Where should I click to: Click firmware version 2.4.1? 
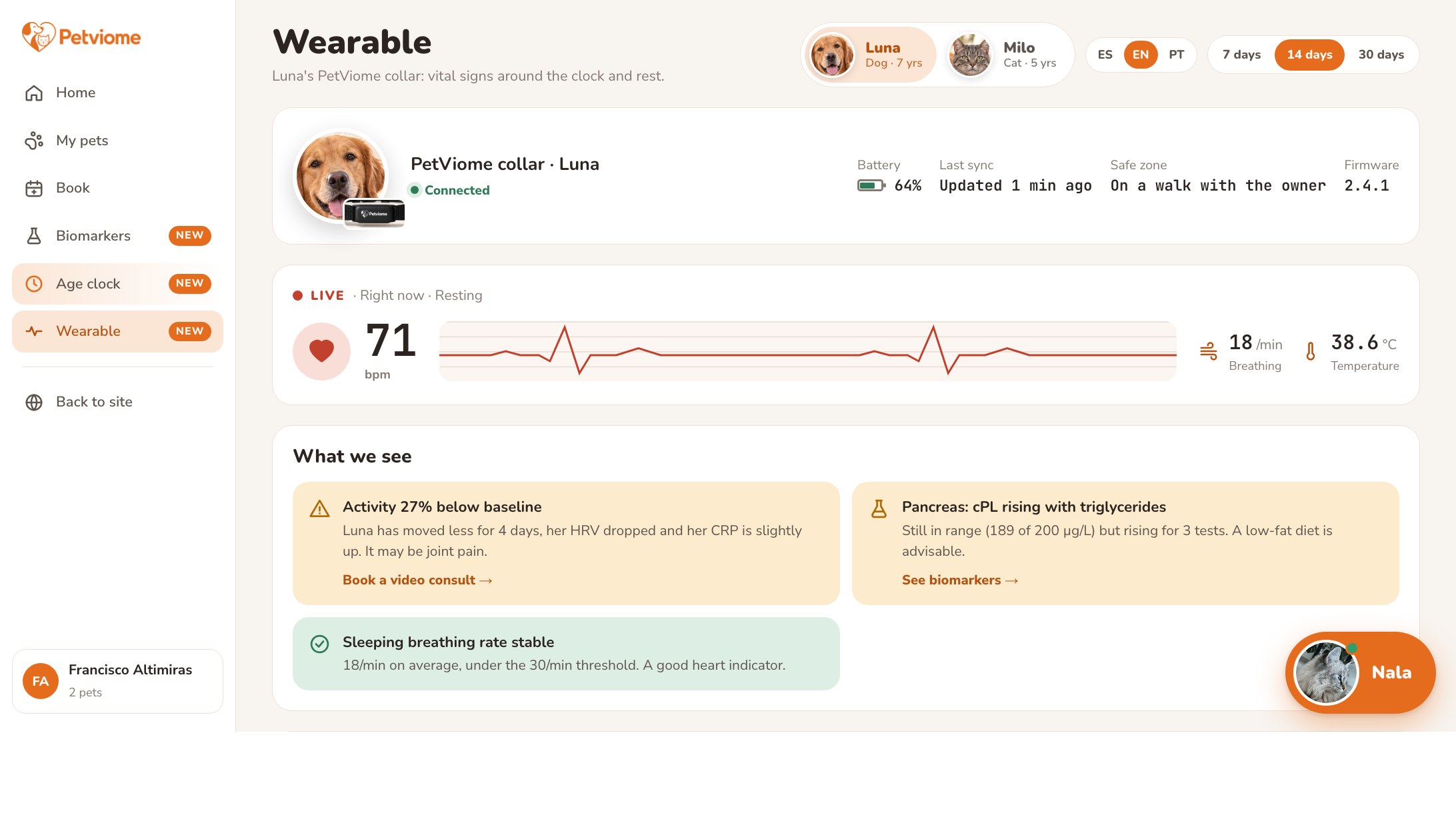point(1367,185)
